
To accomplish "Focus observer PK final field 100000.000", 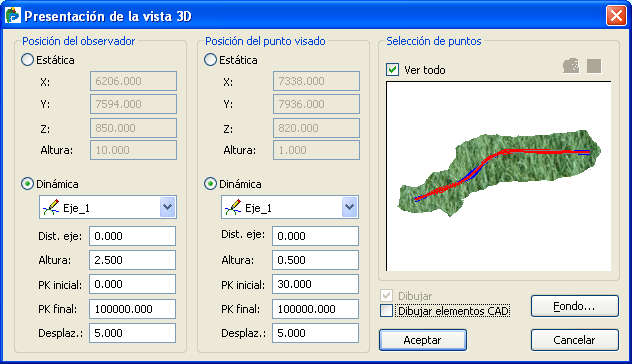I will [x=132, y=309].
